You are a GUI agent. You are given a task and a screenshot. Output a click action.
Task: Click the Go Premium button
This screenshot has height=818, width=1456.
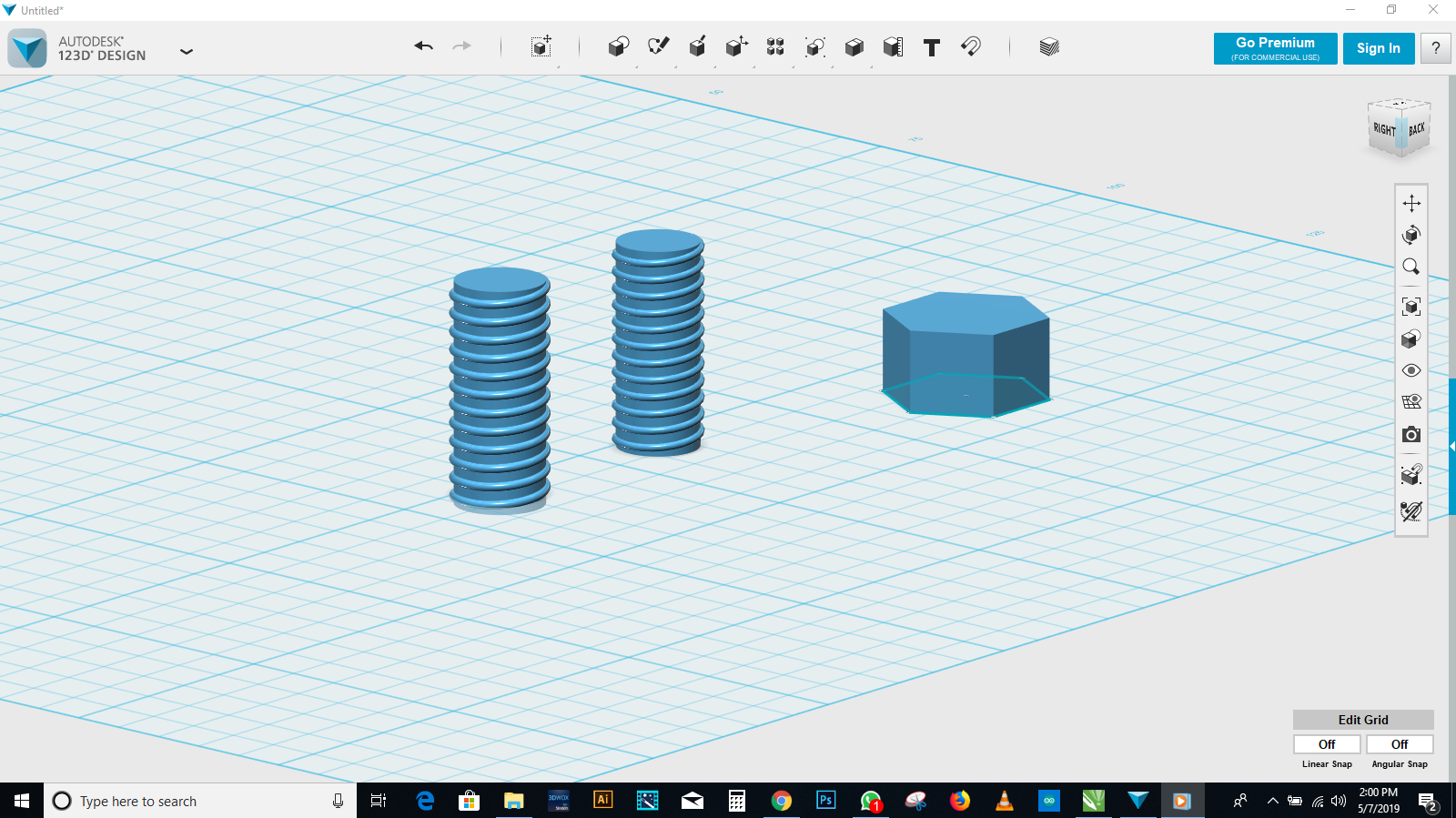1275,48
